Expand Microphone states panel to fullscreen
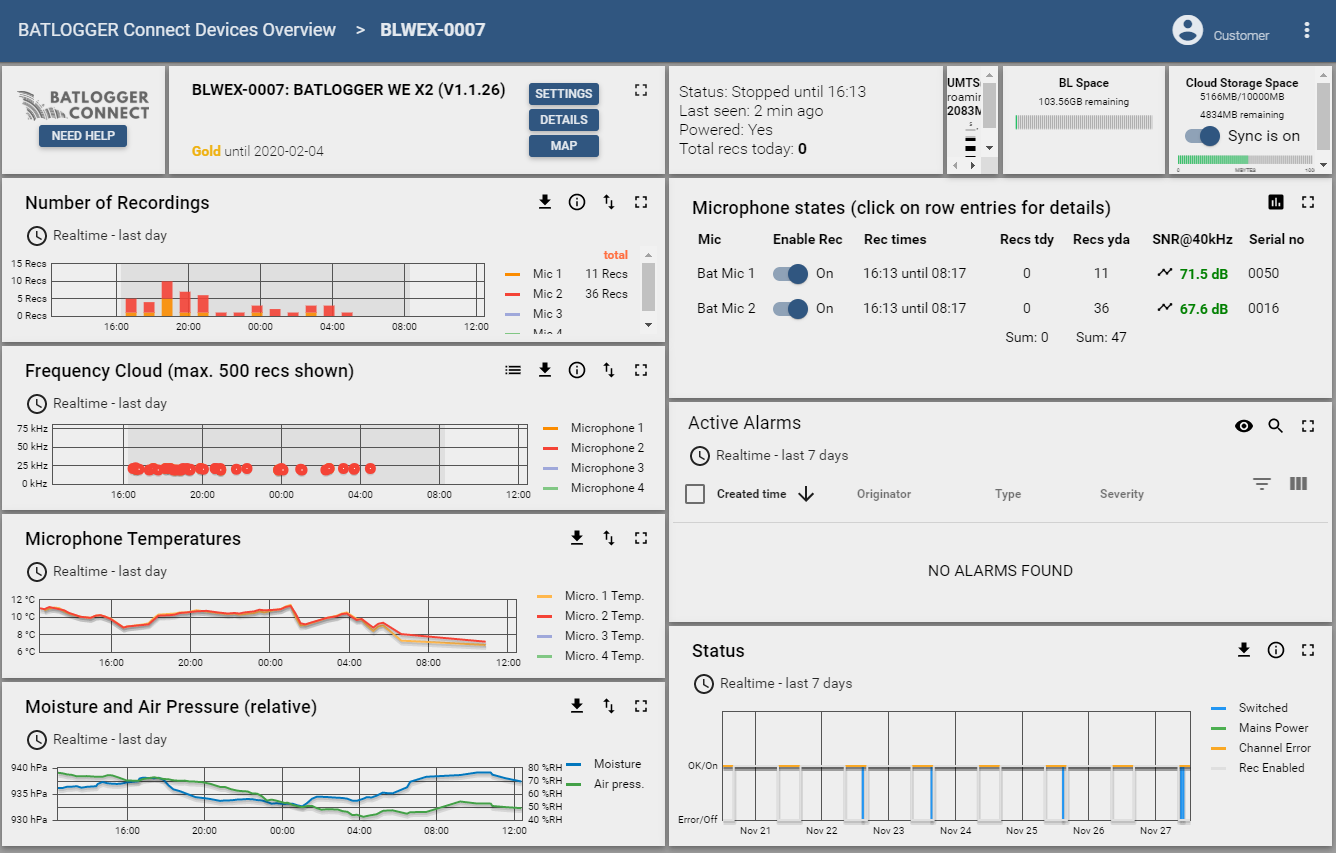The width and height of the screenshot is (1336, 853). point(1308,202)
